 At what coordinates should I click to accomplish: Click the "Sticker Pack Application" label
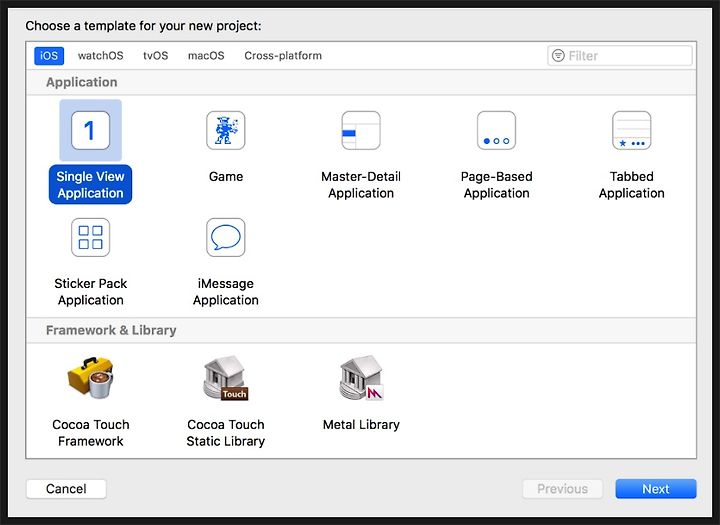(x=90, y=292)
